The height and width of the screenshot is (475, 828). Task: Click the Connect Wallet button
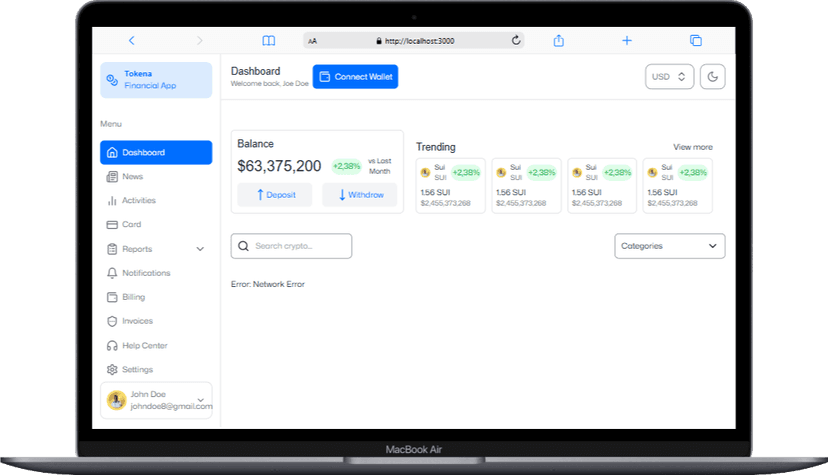coord(355,77)
